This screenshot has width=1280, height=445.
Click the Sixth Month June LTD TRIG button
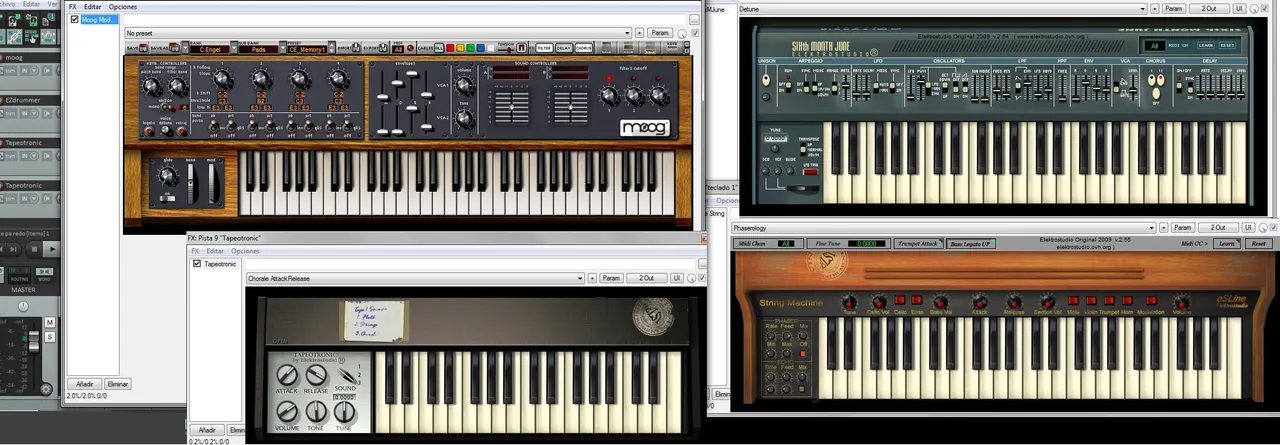tap(810, 172)
